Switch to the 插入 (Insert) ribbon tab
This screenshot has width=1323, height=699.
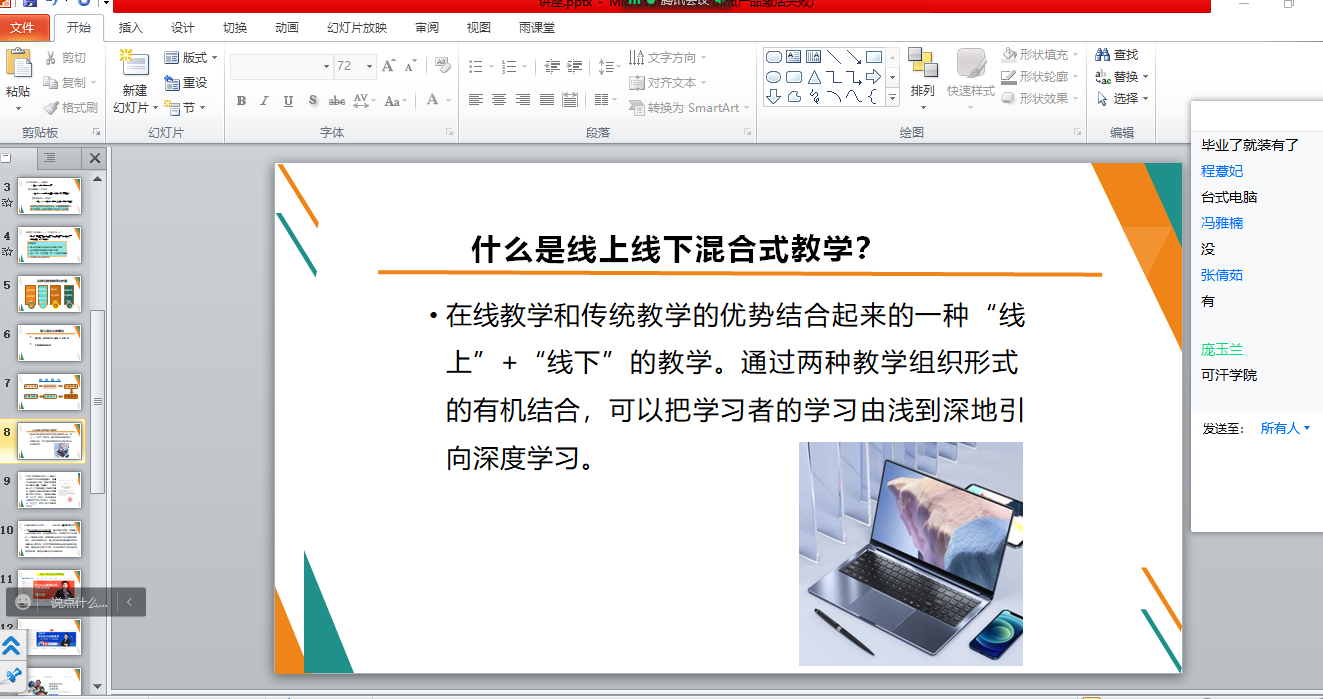pyautogui.click(x=130, y=28)
